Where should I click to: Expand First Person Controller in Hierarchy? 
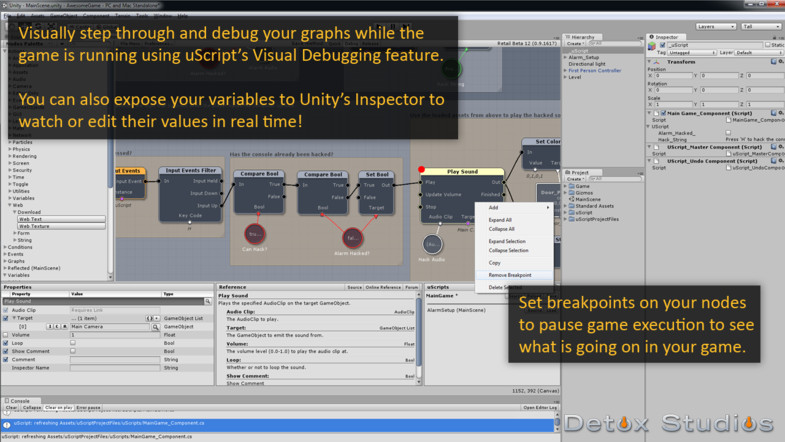(566, 71)
